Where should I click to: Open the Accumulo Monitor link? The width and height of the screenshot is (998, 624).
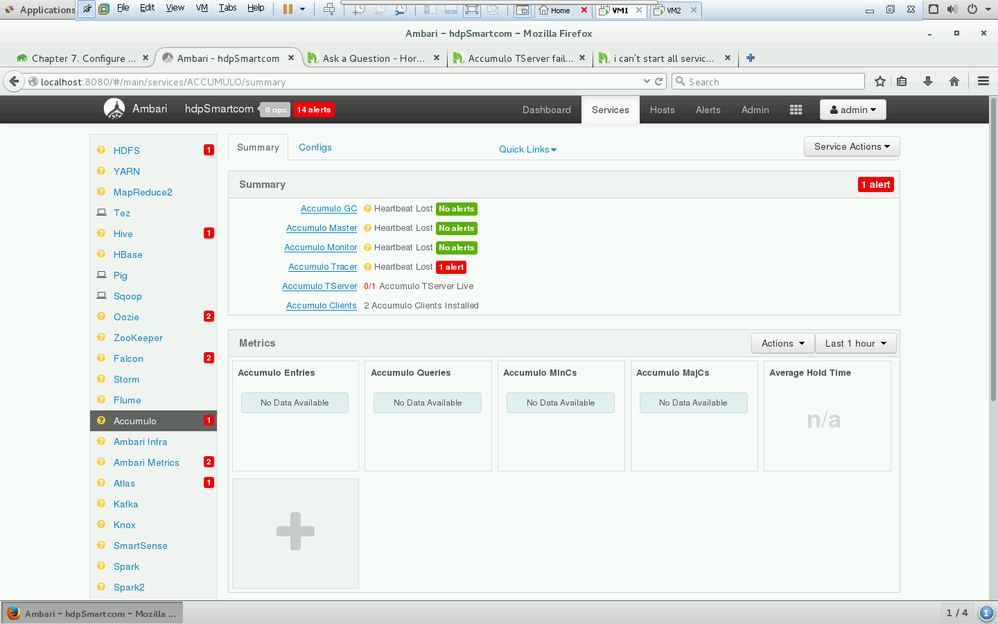click(x=320, y=247)
